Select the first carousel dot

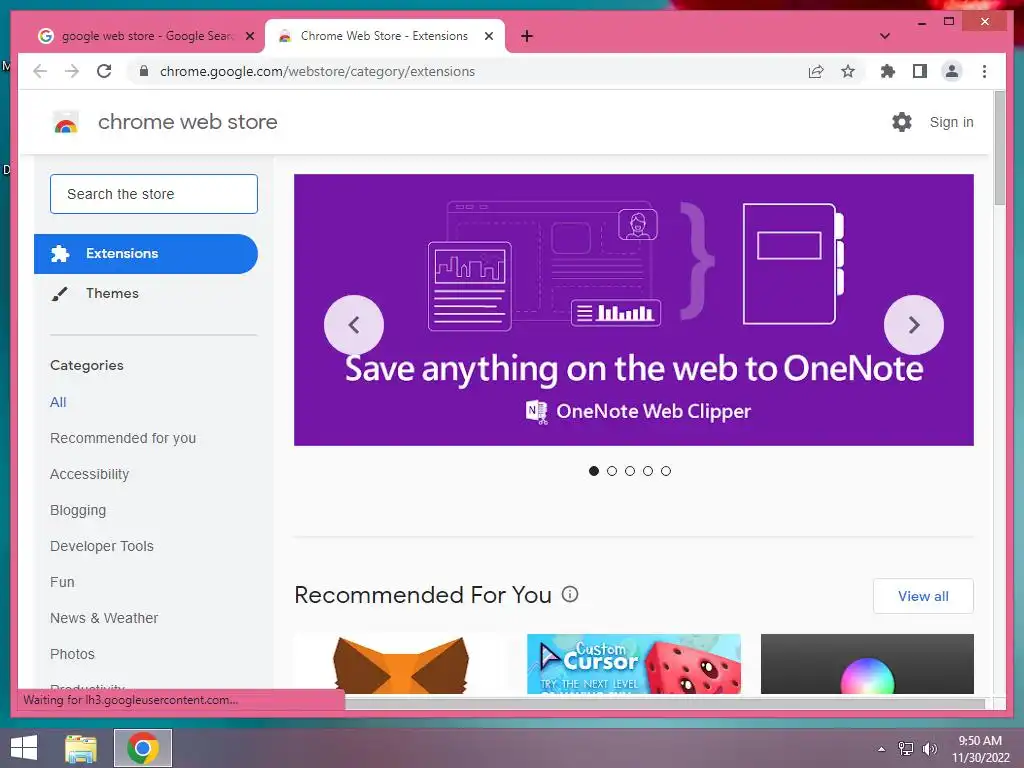[594, 471]
